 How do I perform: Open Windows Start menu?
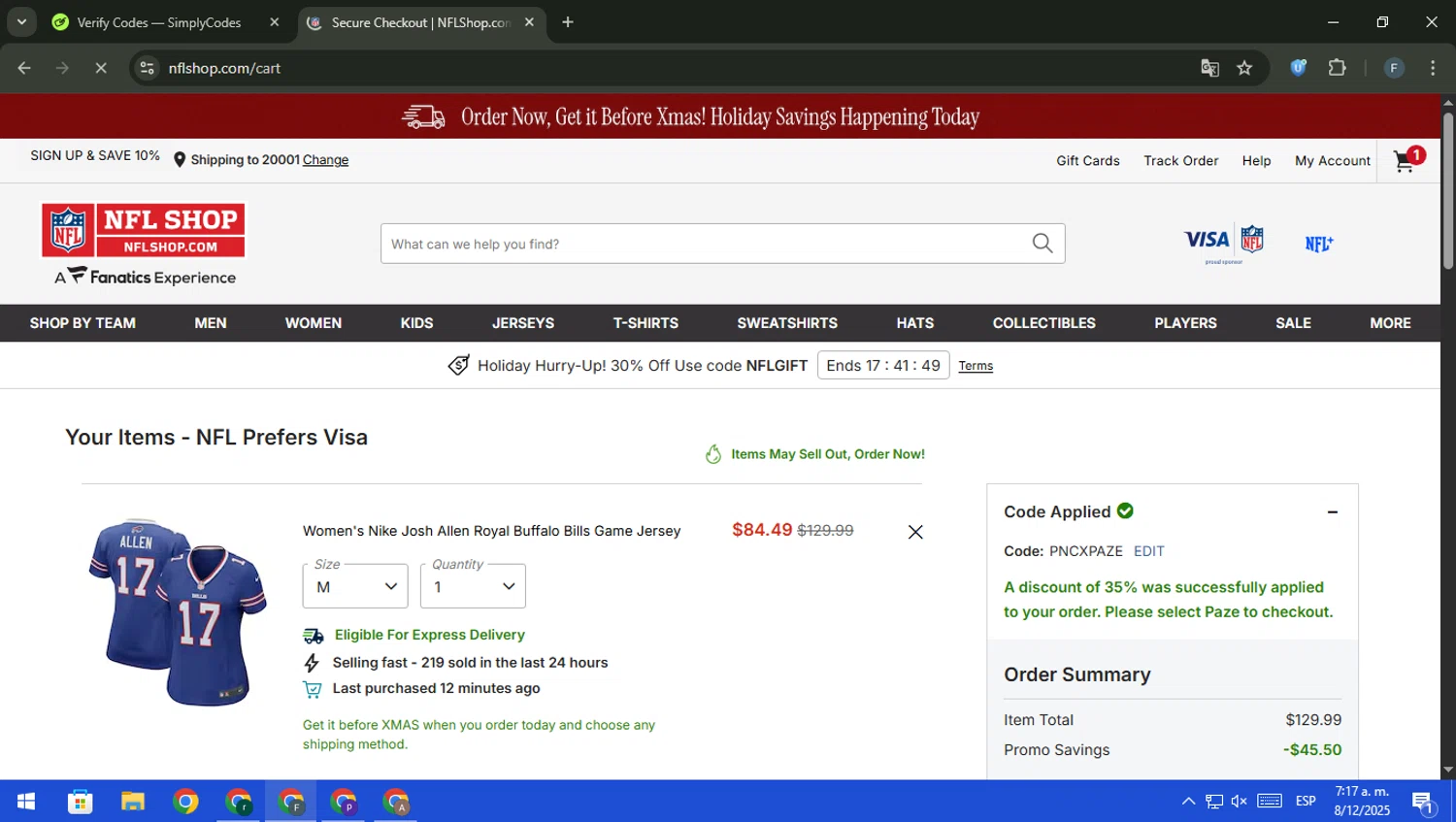pyautogui.click(x=26, y=802)
